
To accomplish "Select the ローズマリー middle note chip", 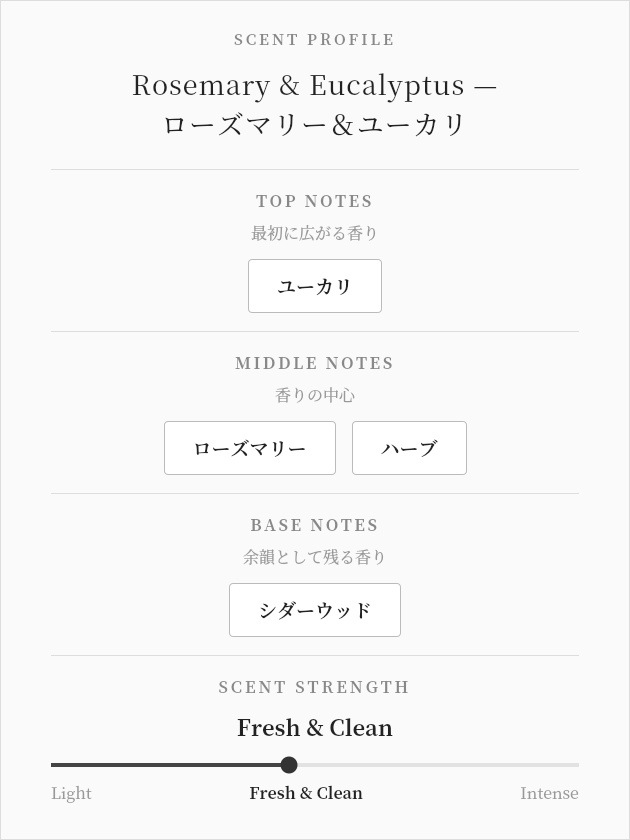I will pyautogui.click(x=250, y=448).
